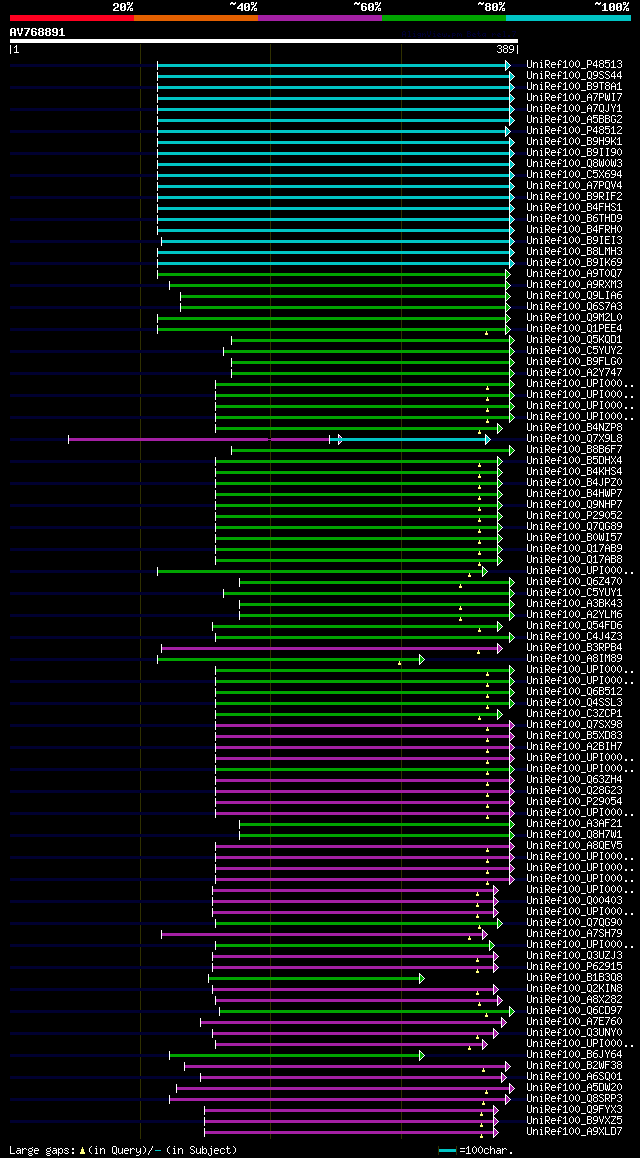The width and height of the screenshot is (640, 1158).
Task: Open hit UniRef100_A7PWI7
Action: coord(574,98)
